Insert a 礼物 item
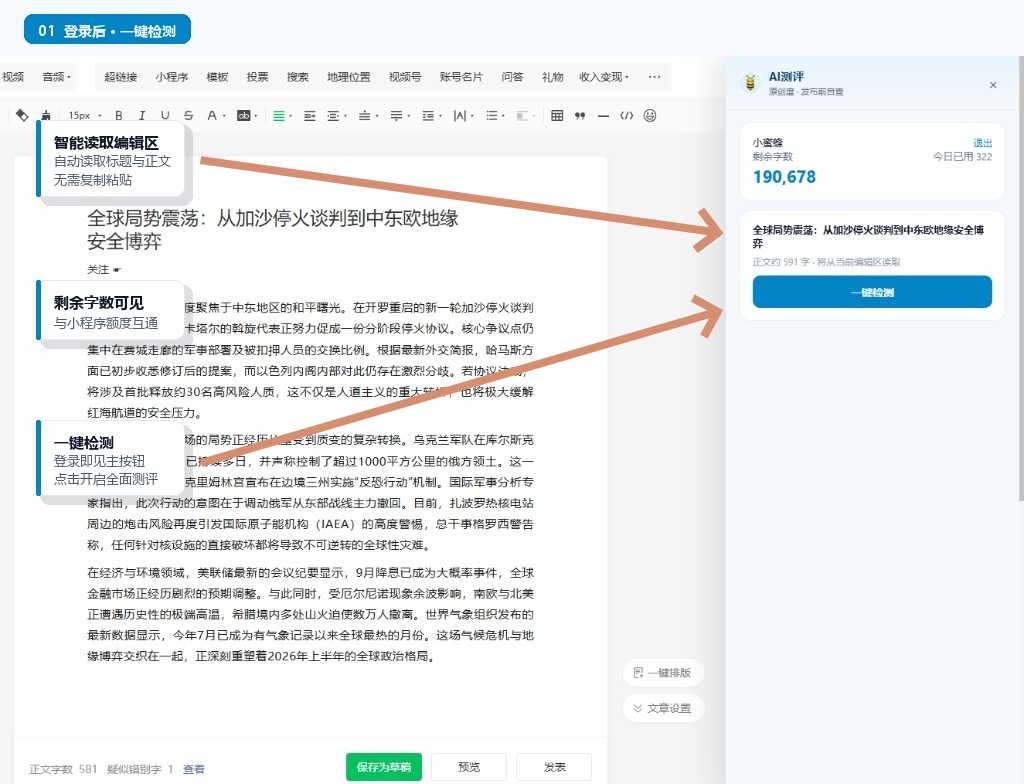 pos(552,77)
